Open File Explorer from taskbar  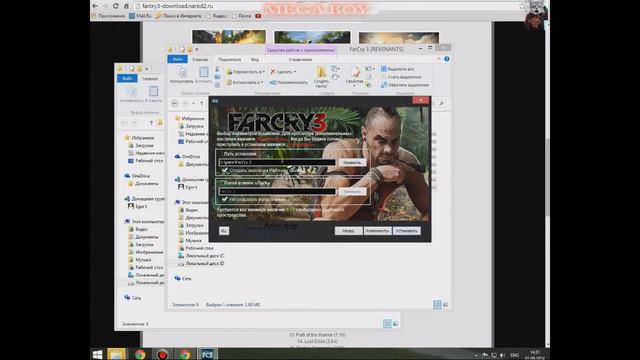pyautogui.click(x=116, y=354)
